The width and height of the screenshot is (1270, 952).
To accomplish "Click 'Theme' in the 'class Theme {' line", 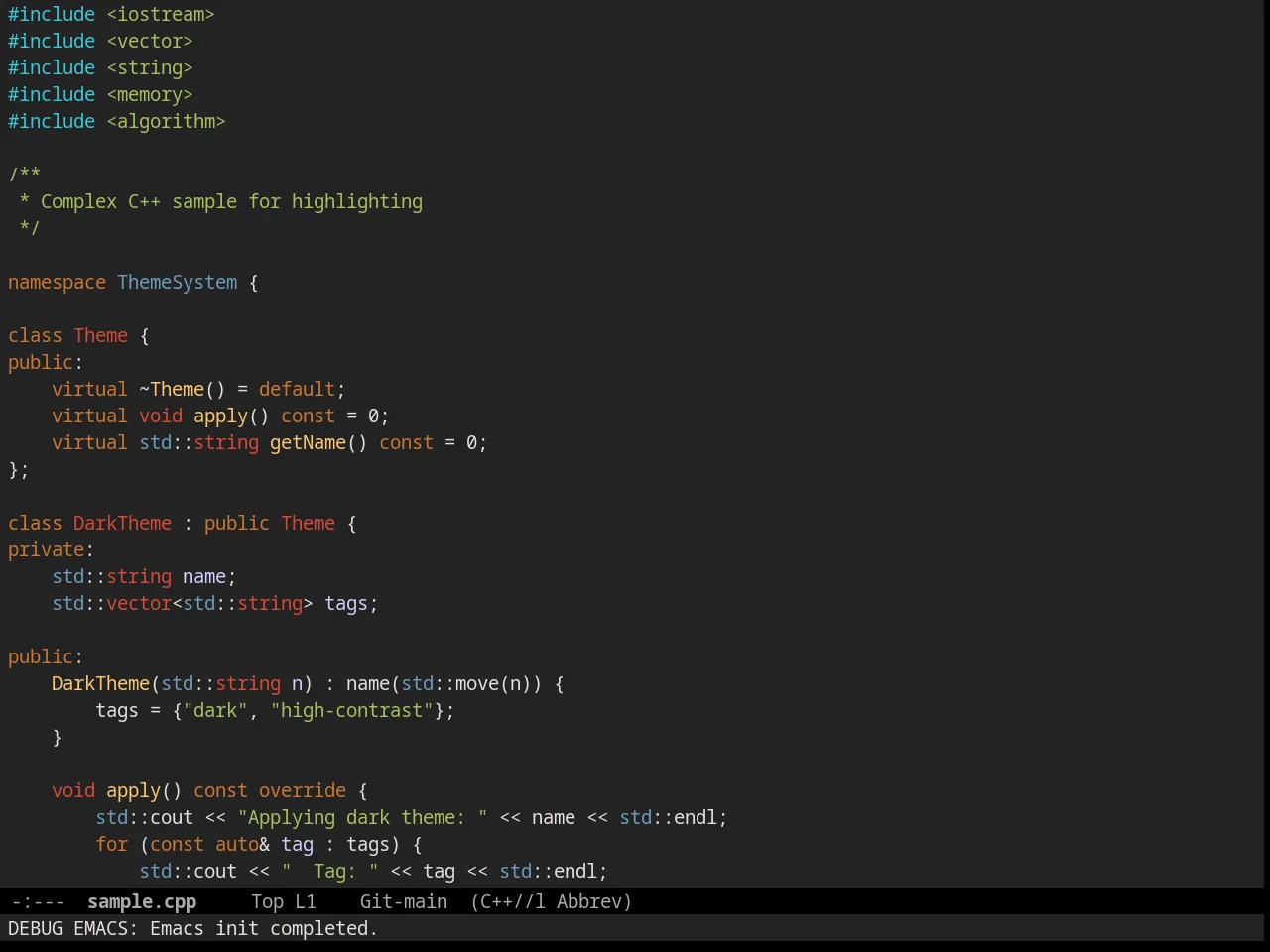I will point(101,335).
